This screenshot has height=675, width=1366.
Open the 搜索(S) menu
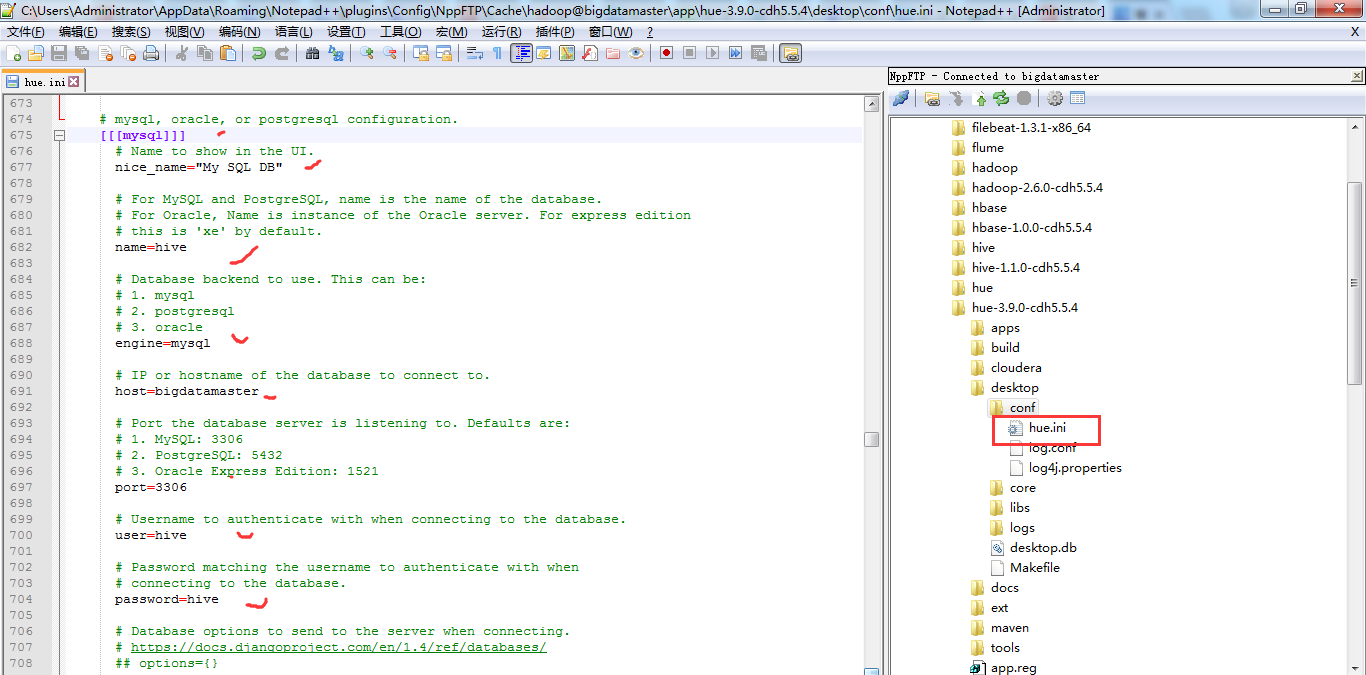(131, 32)
